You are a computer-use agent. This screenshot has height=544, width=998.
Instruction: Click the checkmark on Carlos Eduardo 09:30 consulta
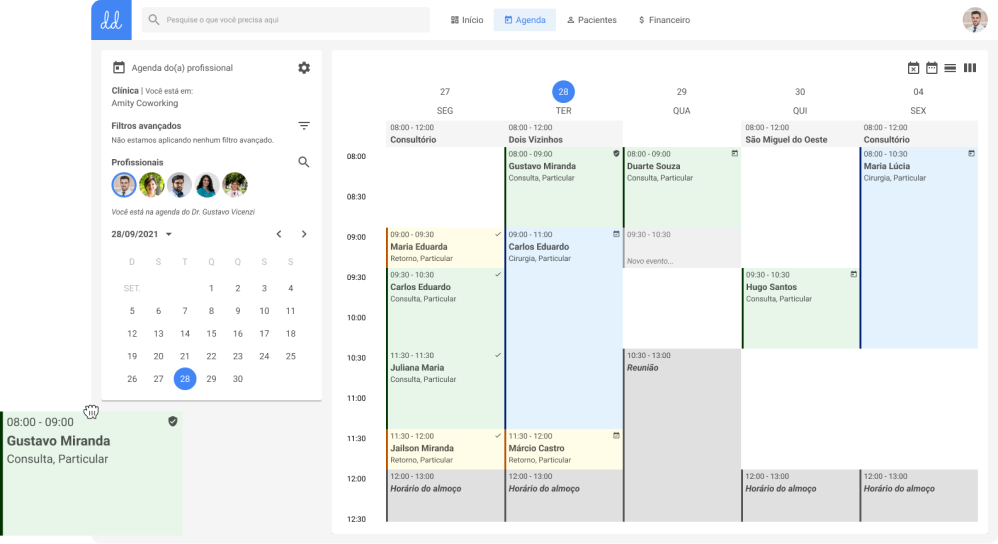(x=498, y=274)
